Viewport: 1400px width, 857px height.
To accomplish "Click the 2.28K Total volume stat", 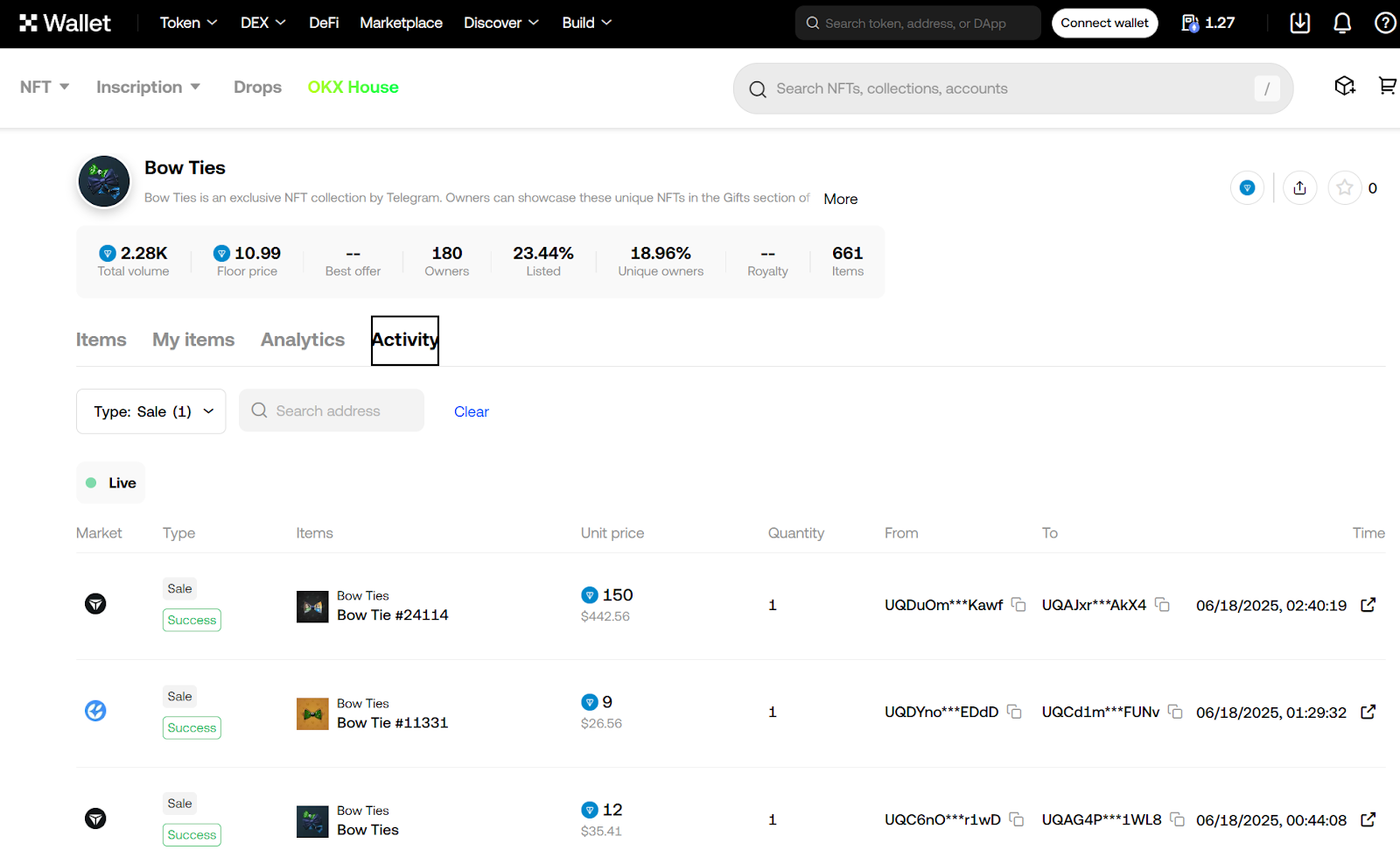I will click(133, 261).
